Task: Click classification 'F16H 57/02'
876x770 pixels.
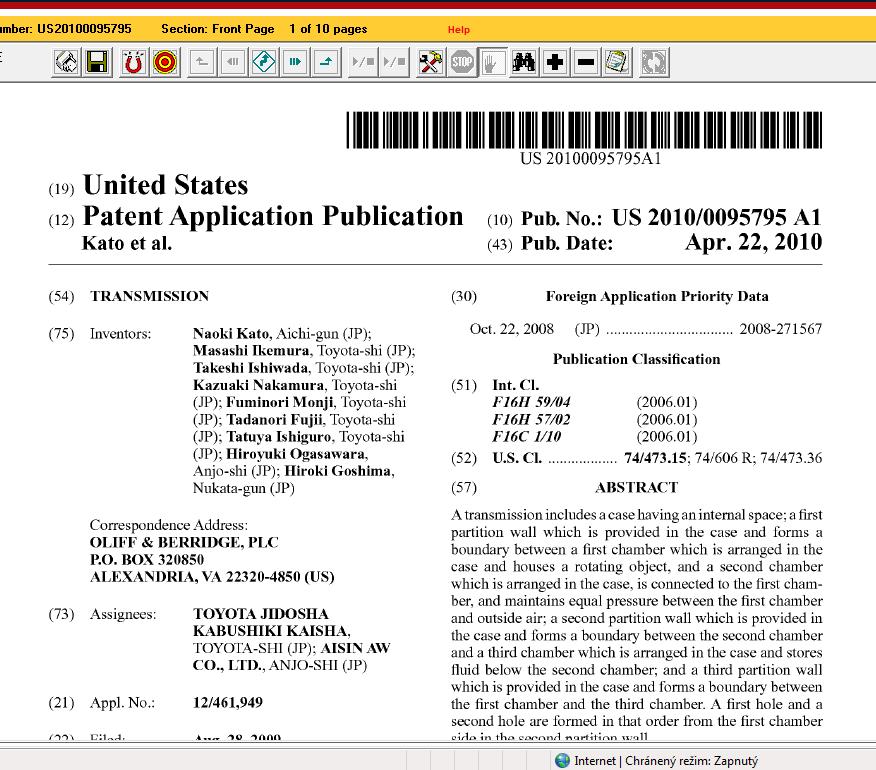Action: pyautogui.click(x=531, y=420)
